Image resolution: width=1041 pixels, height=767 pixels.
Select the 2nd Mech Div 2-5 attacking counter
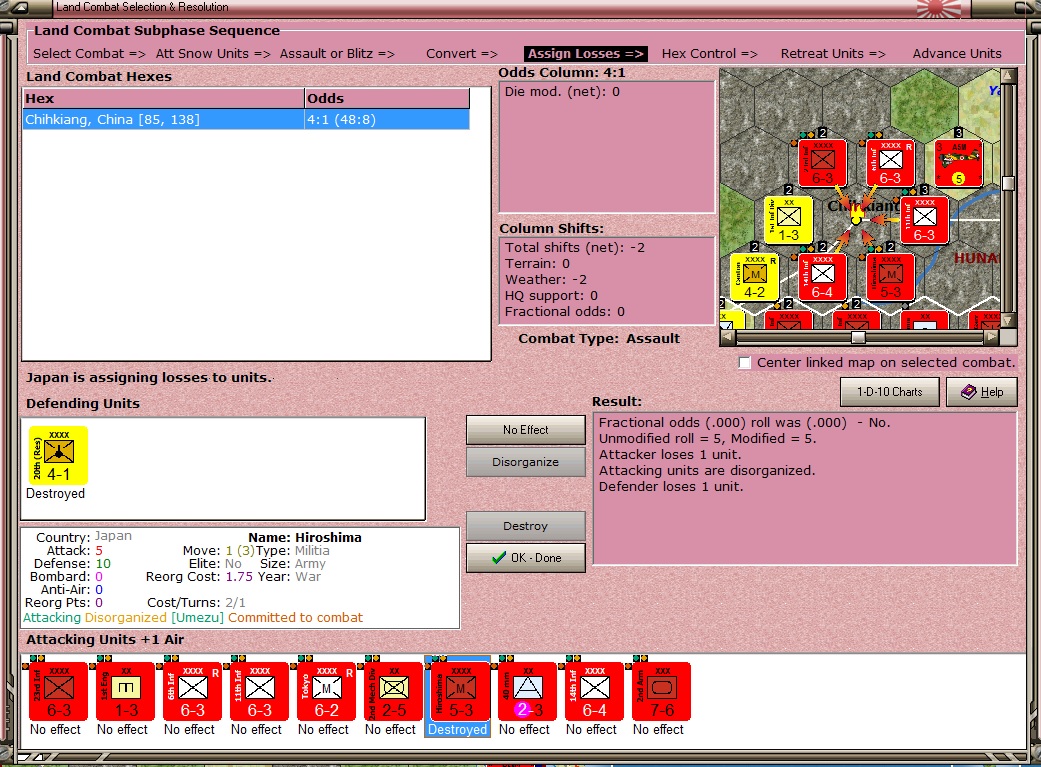pos(394,691)
